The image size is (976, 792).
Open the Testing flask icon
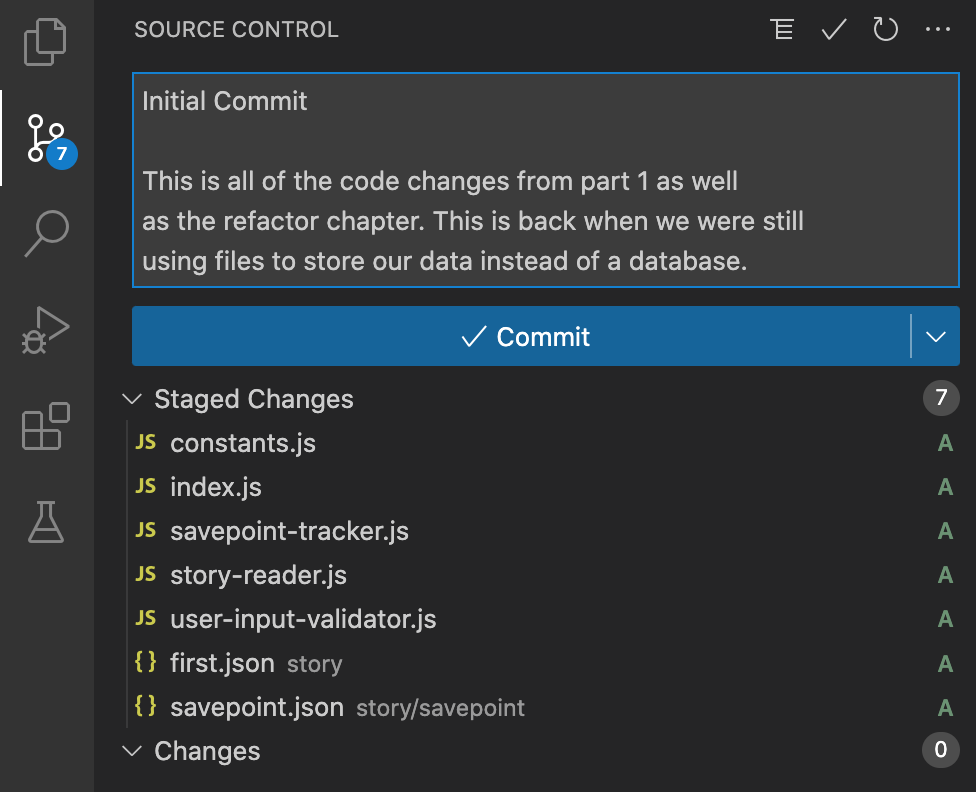pos(45,522)
